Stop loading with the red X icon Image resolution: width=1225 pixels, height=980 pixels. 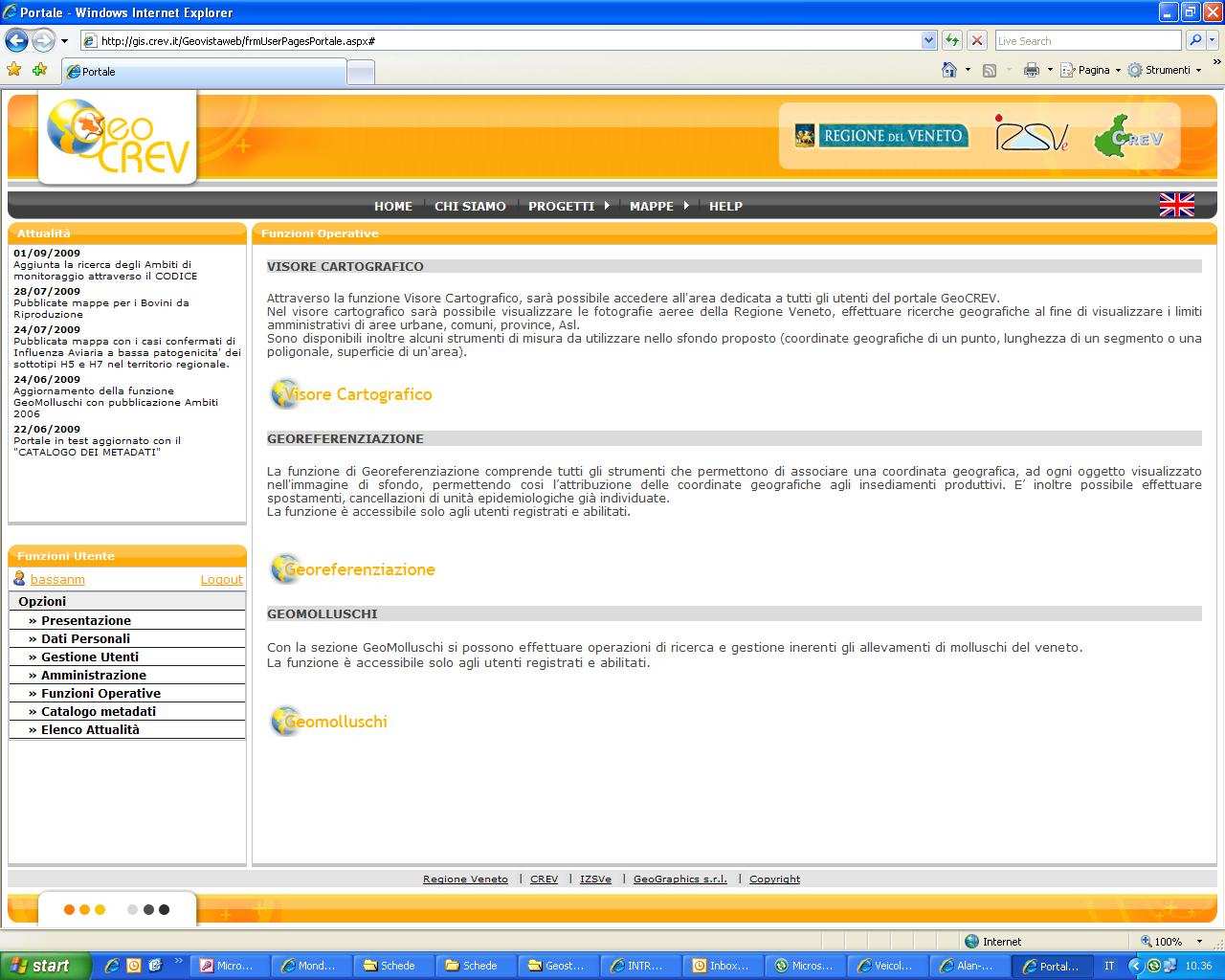[977, 40]
